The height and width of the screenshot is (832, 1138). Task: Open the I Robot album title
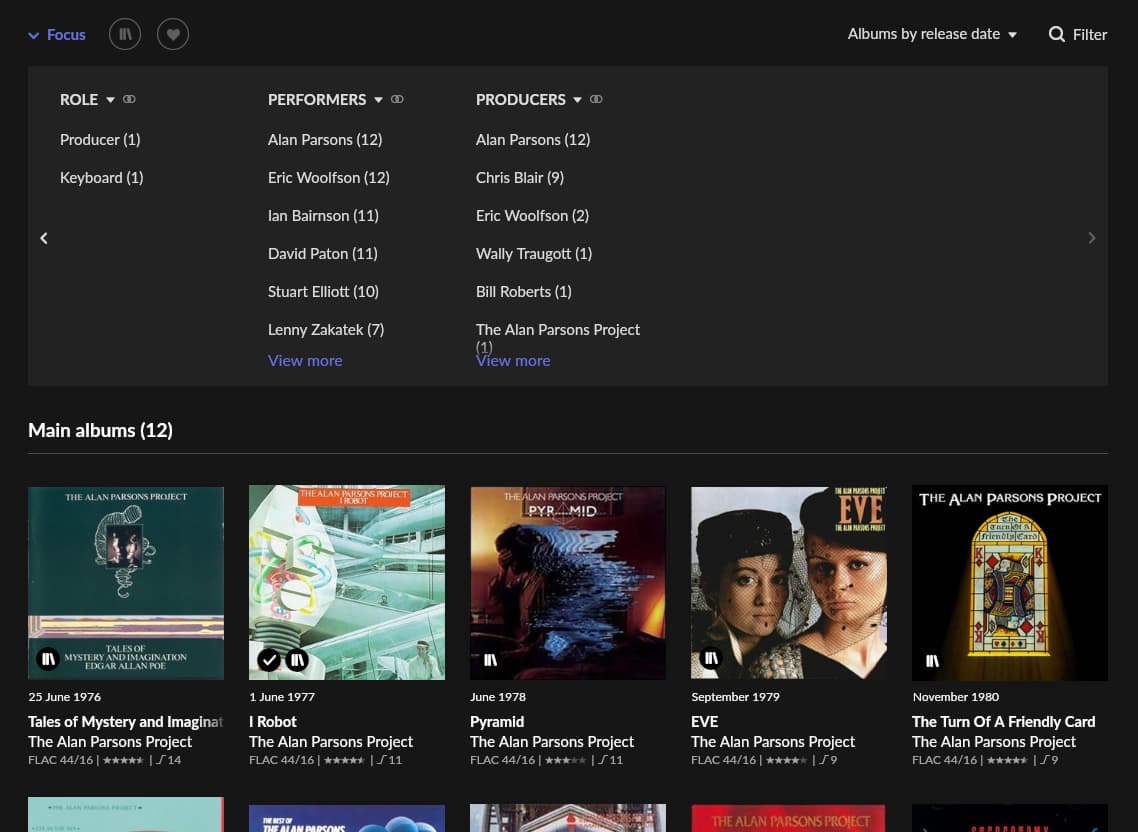pos(273,722)
